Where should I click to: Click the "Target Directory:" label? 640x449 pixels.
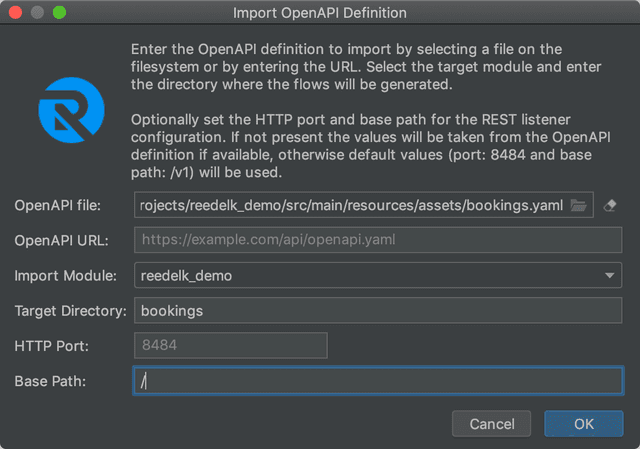[x=70, y=310]
